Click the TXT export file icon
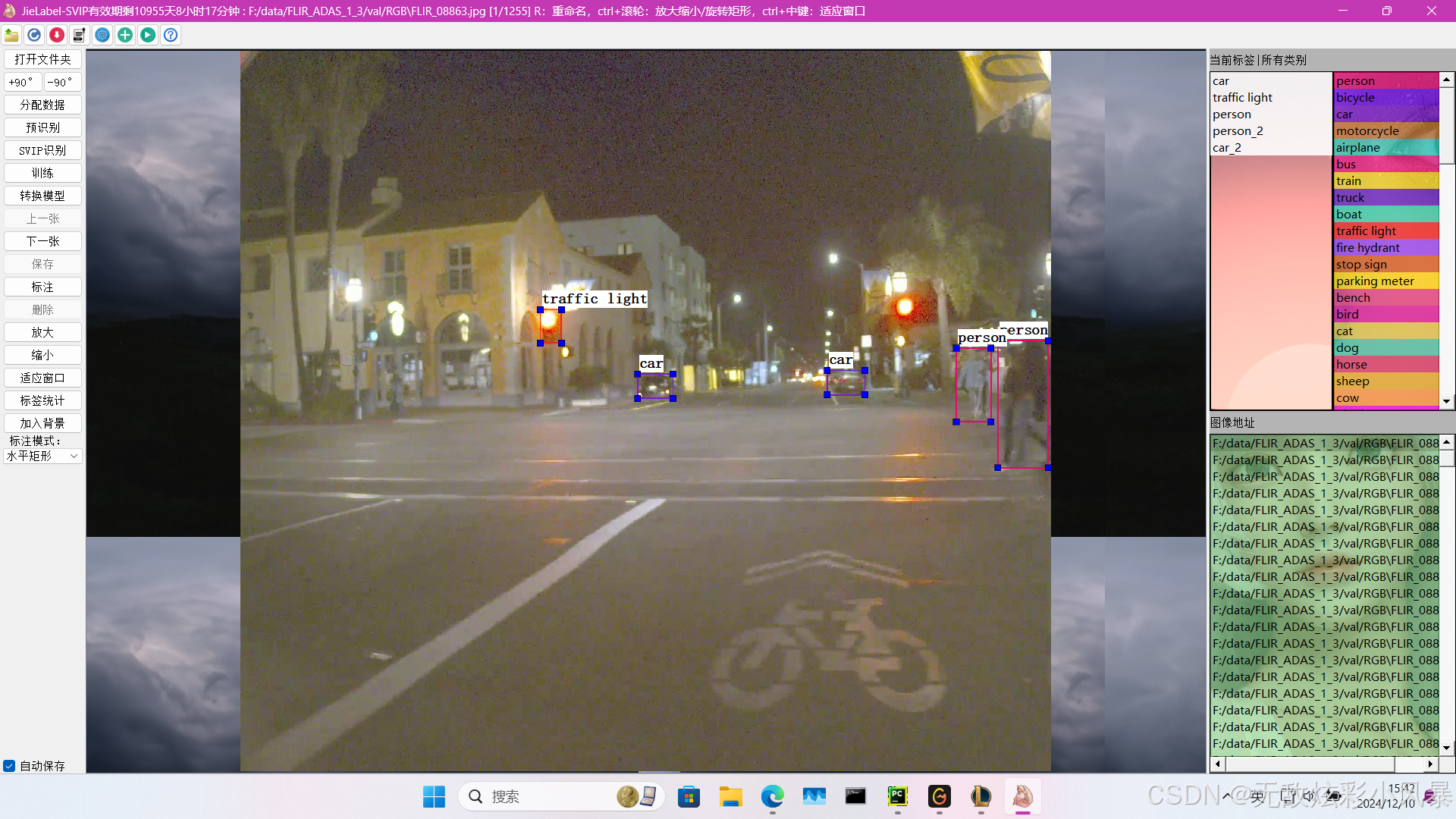 (80, 35)
